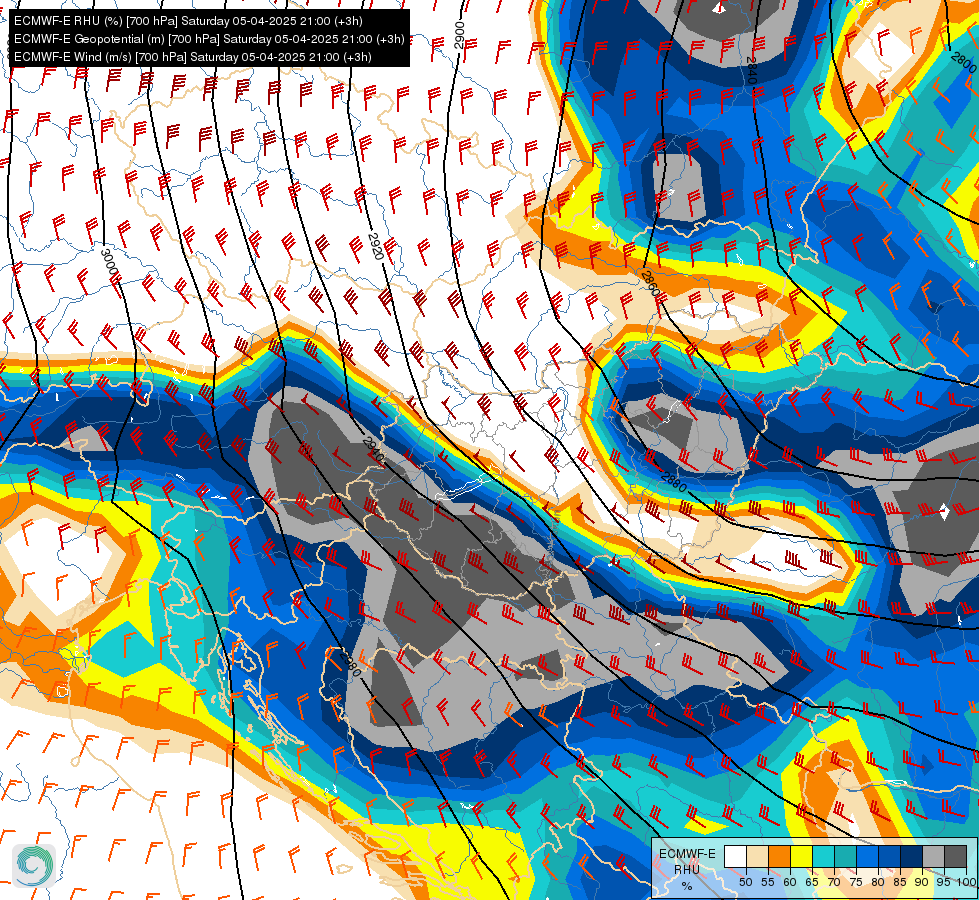This screenshot has width=979, height=900.
Task: Select the cyan 65–70 legend swatch
Action: [823, 857]
